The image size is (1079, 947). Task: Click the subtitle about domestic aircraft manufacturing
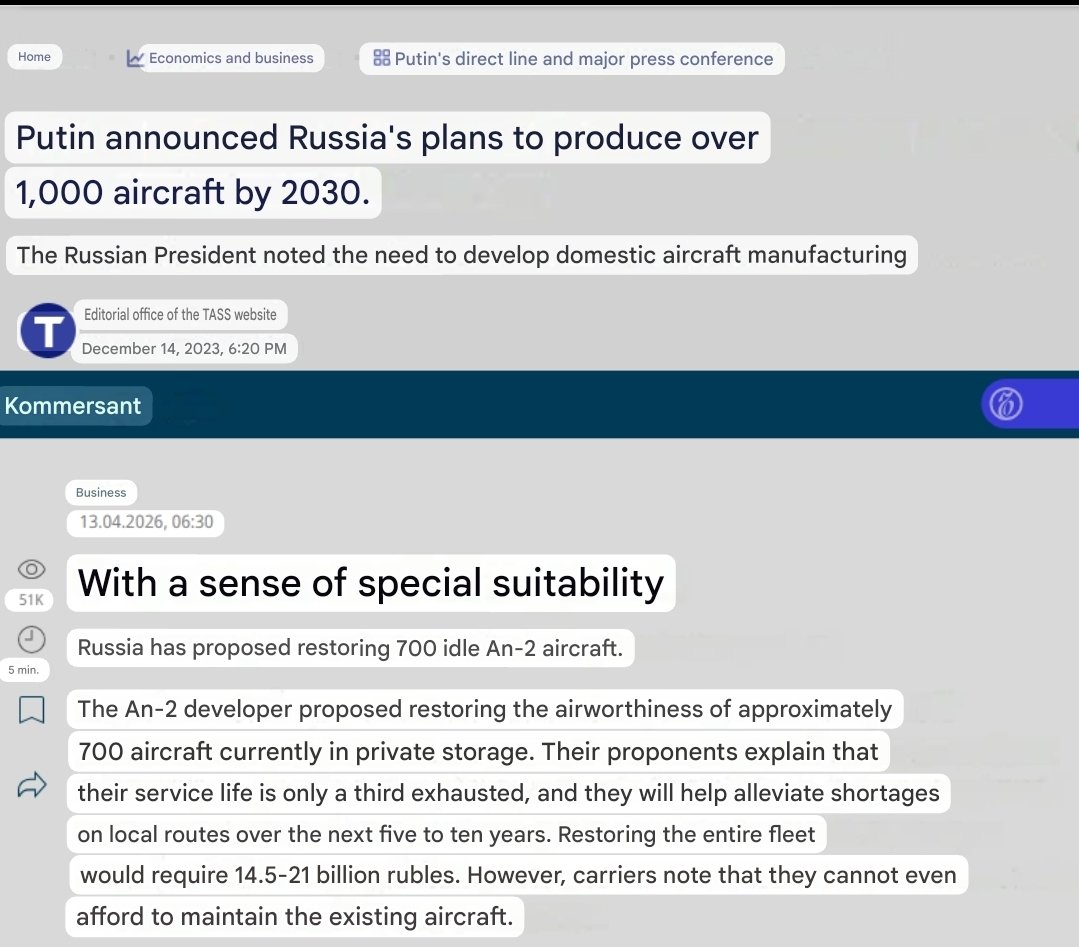[462, 255]
